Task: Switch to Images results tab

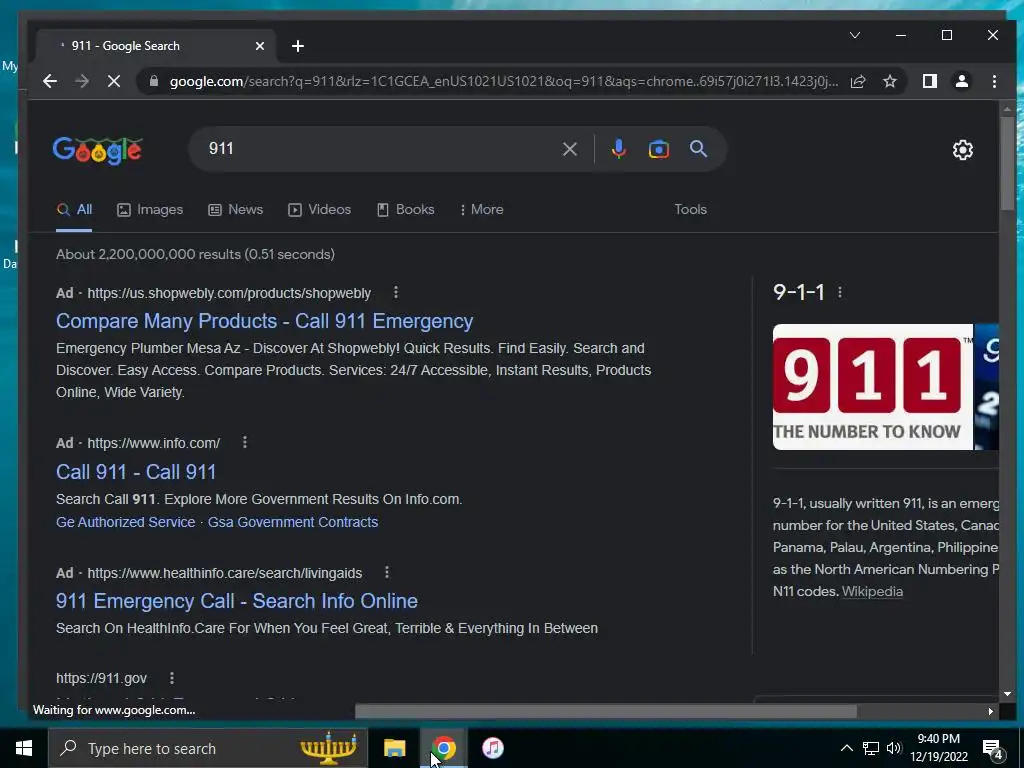Action: coord(150,210)
